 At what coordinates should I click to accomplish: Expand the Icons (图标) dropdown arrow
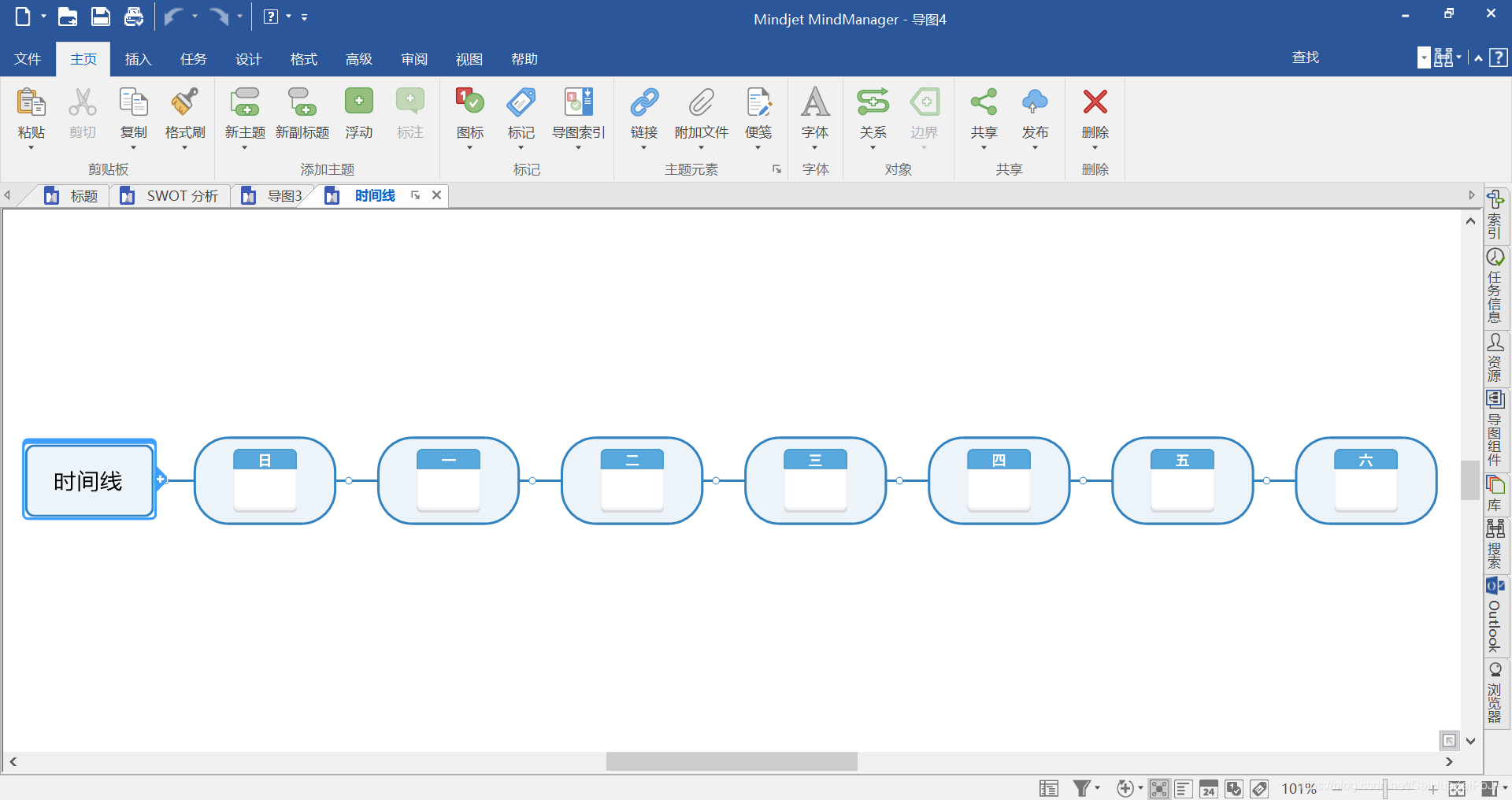point(469,148)
